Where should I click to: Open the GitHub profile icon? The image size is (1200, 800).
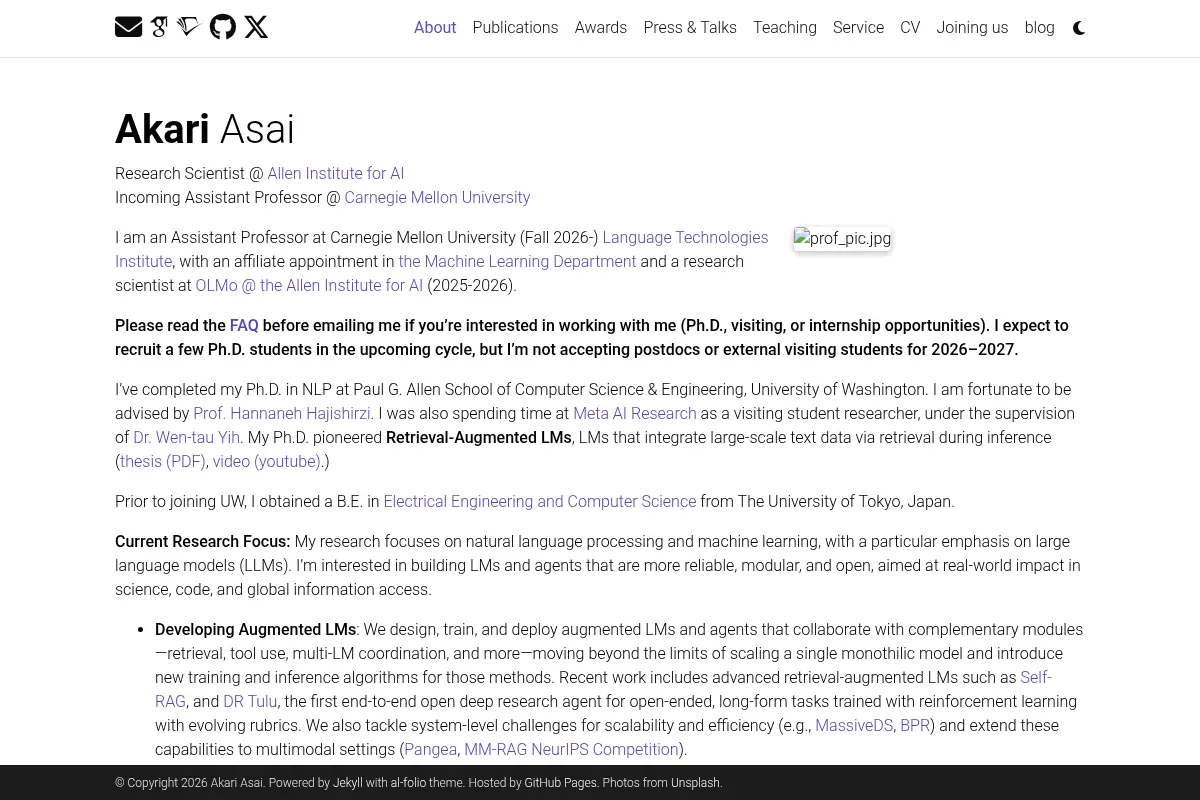[223, 27]
